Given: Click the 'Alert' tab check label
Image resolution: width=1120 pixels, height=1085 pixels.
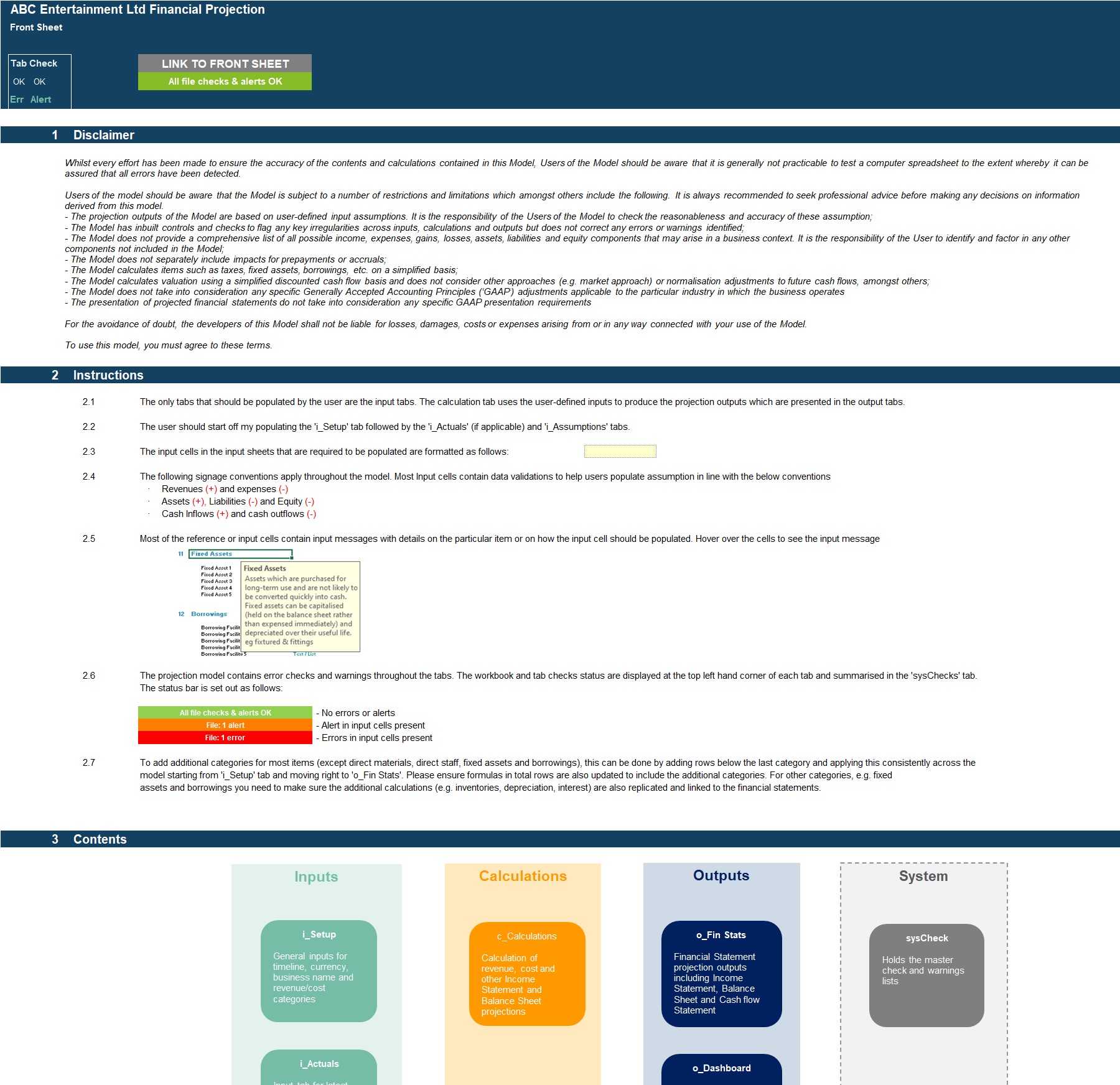Looking at the screenshot, I should (40, 100).
